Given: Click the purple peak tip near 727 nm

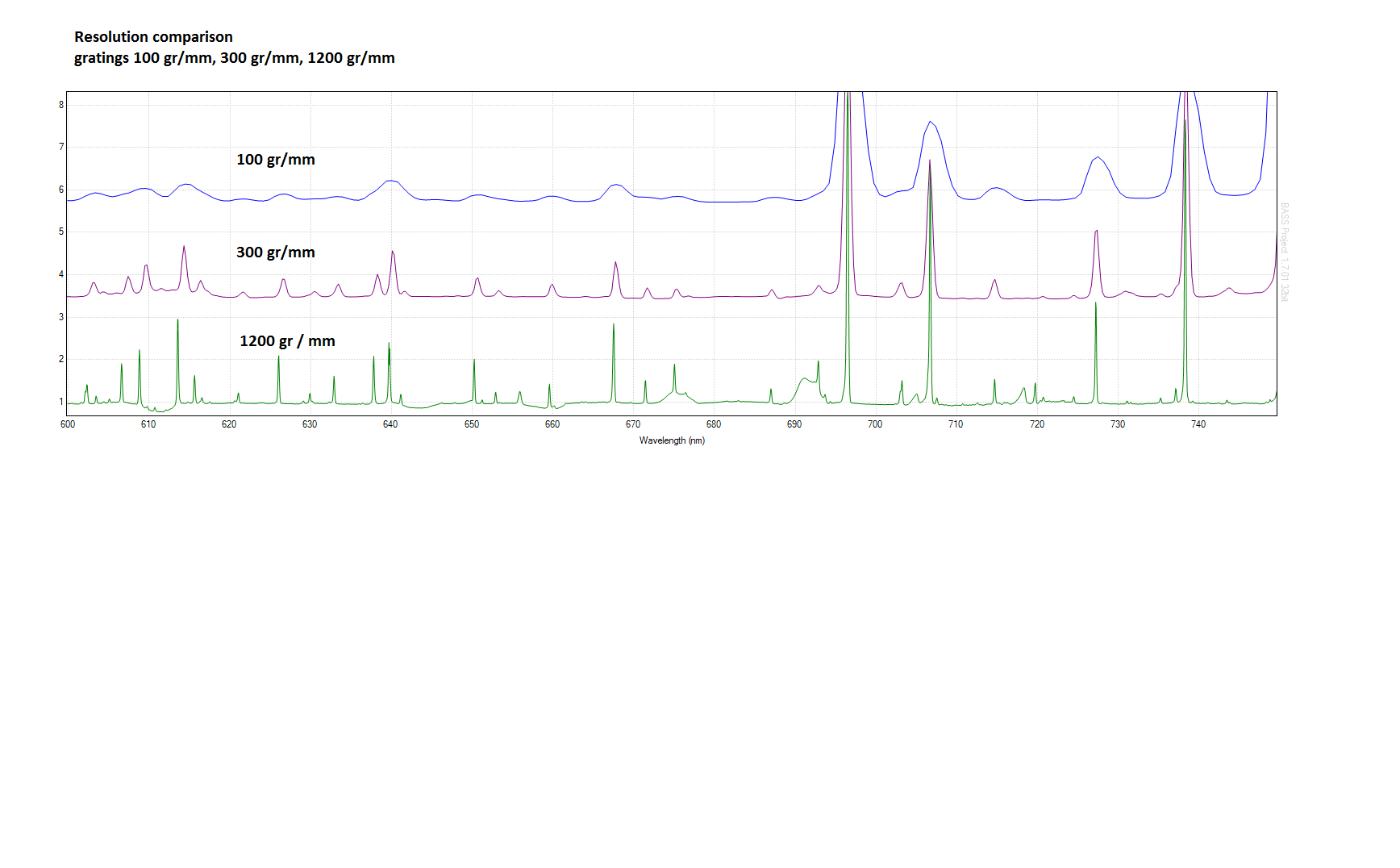Looking at the screenshot, I should 1097,232.
